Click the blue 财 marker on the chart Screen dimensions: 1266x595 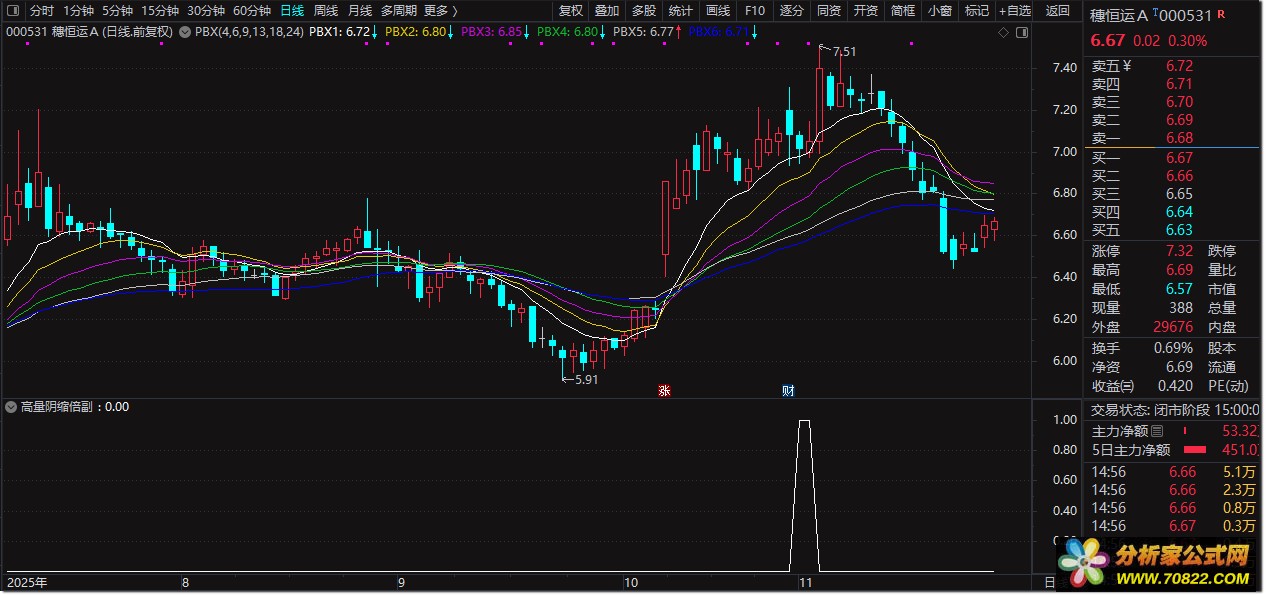pyautogui.click(x=788, y=391)
